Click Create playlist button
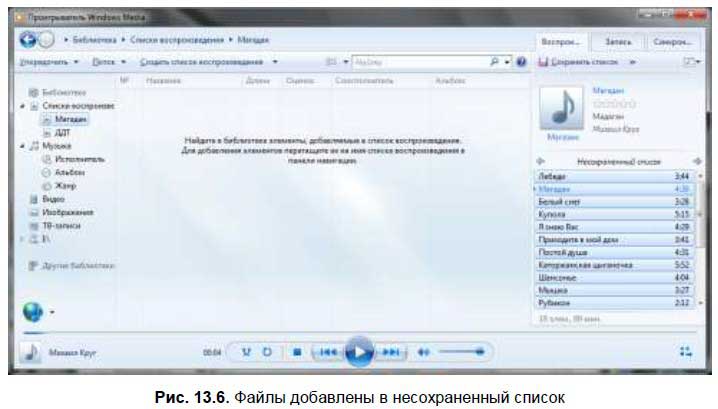The height and width of the screenshot is (409, 718). [201, 61]
